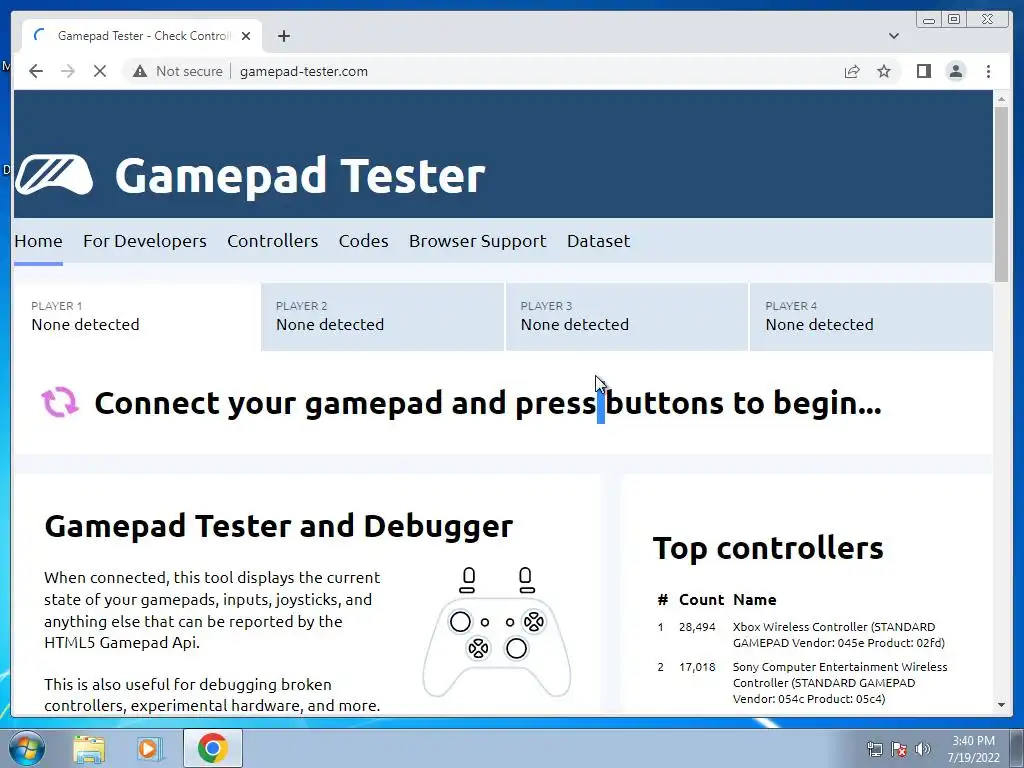Switch to the Player 3 tab
The image size is (1024, 768).
627,317
